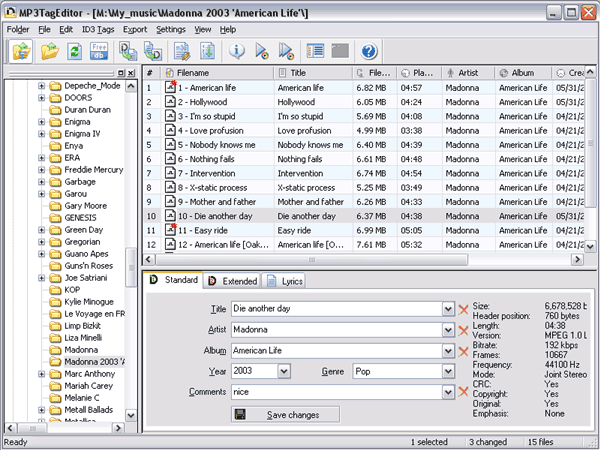Screen dimensions: 600x450
Task: Expand the DOORS folder
Action: pos(41,98)
